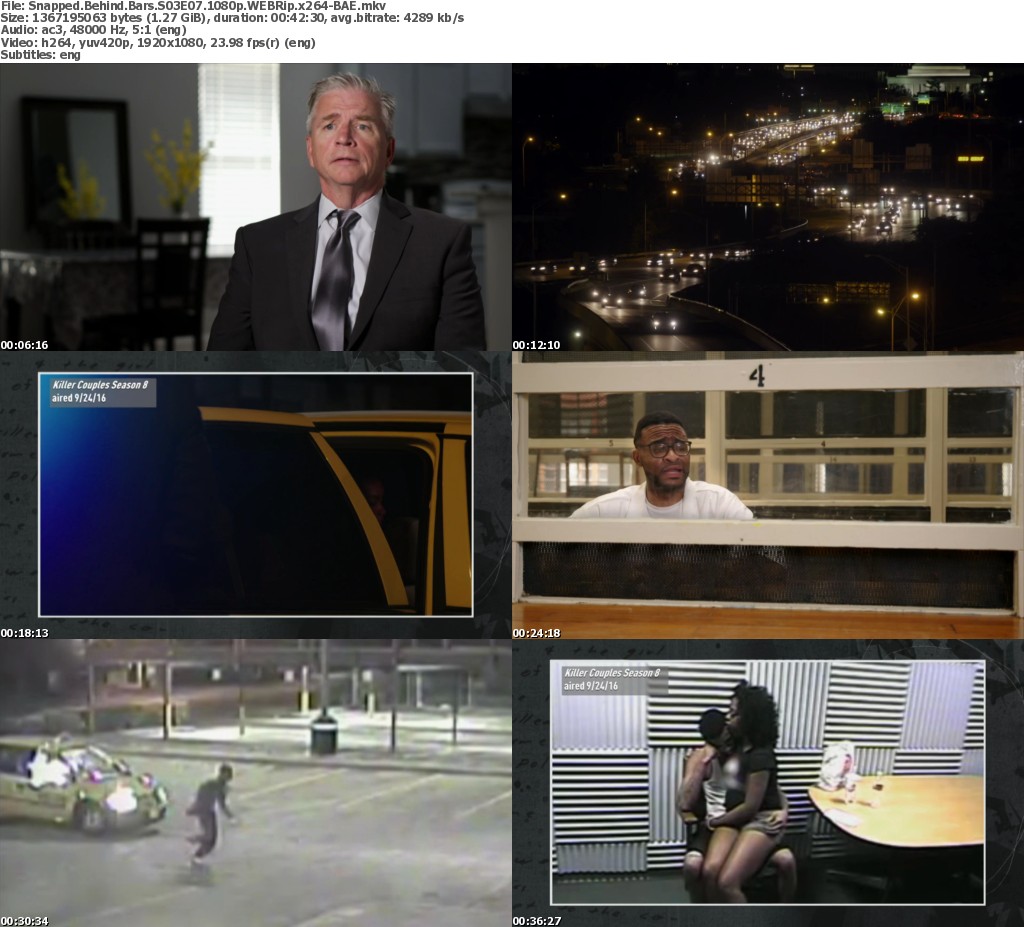This screenshot has height=927, width=1024.
Task: Select the Video h264 info line
Action: click(160, 42)
